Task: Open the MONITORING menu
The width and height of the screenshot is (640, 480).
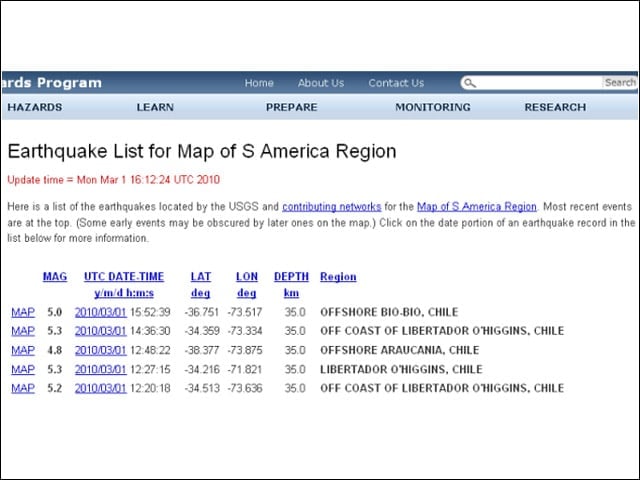Action: tap(433, 107)
